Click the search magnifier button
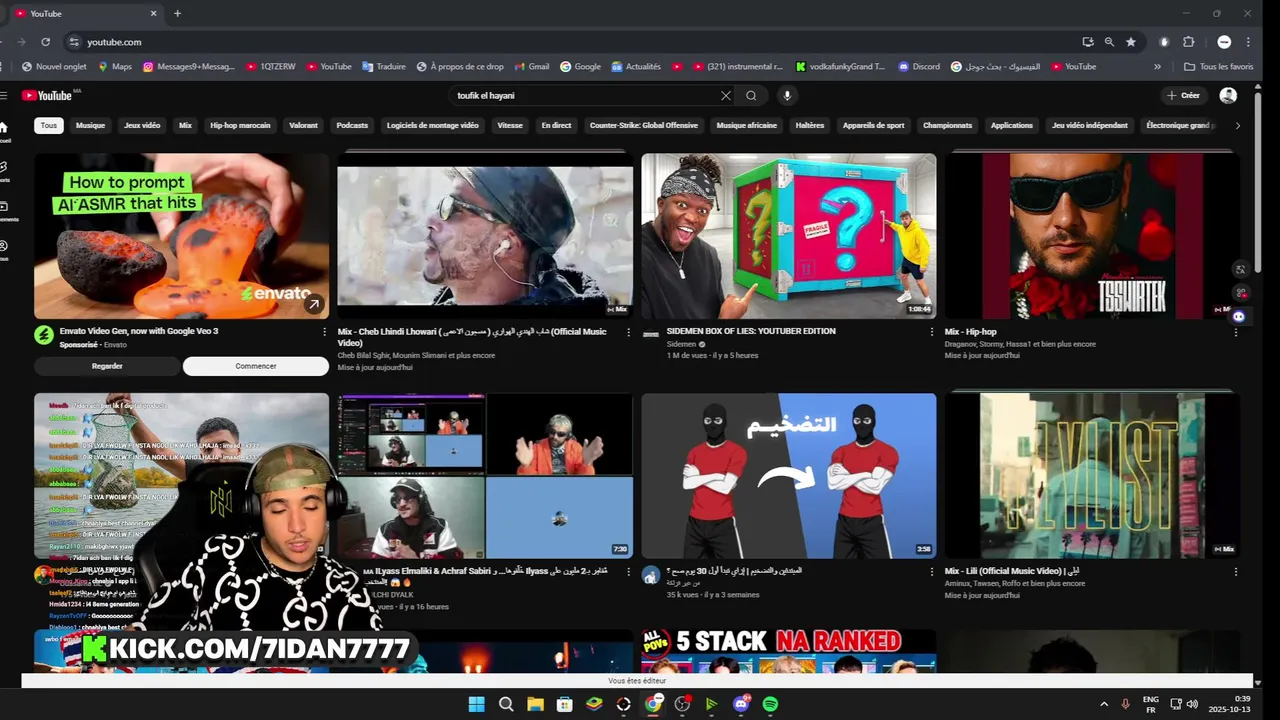This screenshot has height=720, width=1280. pos(751,95)
